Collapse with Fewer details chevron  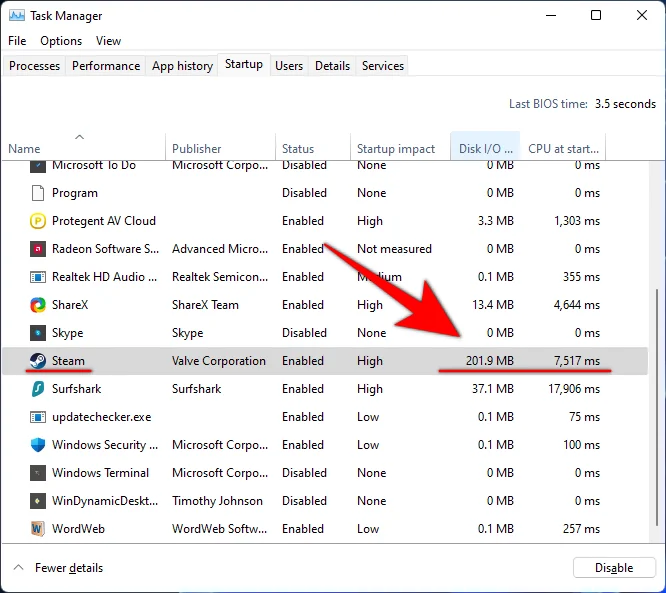click(x=18, y=568)
